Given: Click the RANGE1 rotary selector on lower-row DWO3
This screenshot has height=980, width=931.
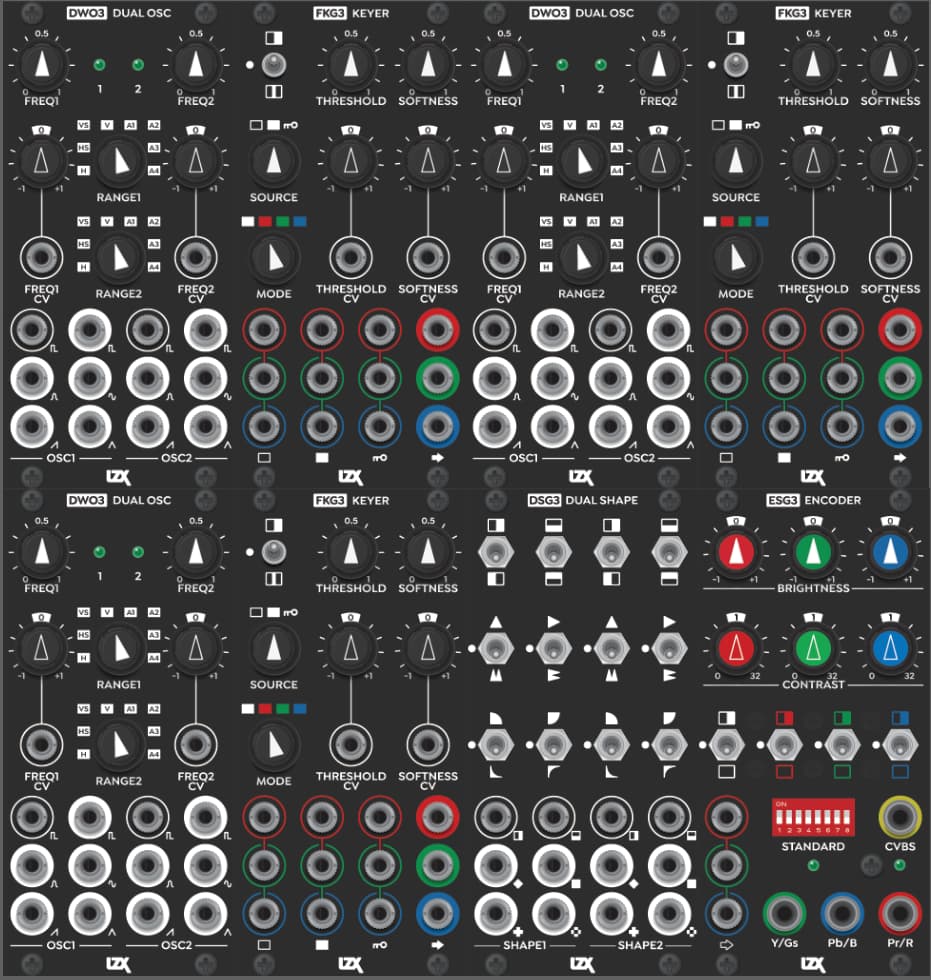Looking at the screenshot, I should (119, 648).
